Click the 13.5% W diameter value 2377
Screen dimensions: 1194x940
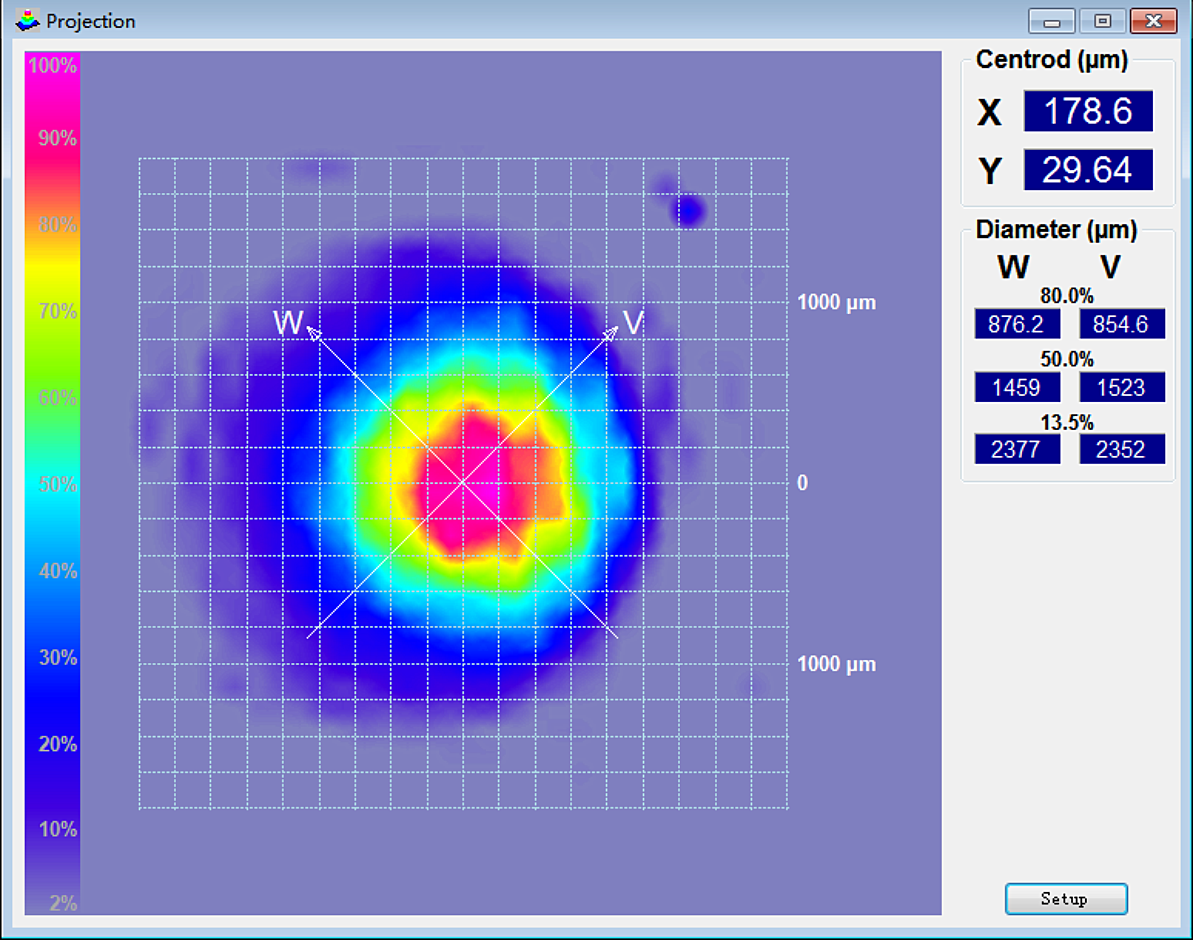tap(1017, 449)
